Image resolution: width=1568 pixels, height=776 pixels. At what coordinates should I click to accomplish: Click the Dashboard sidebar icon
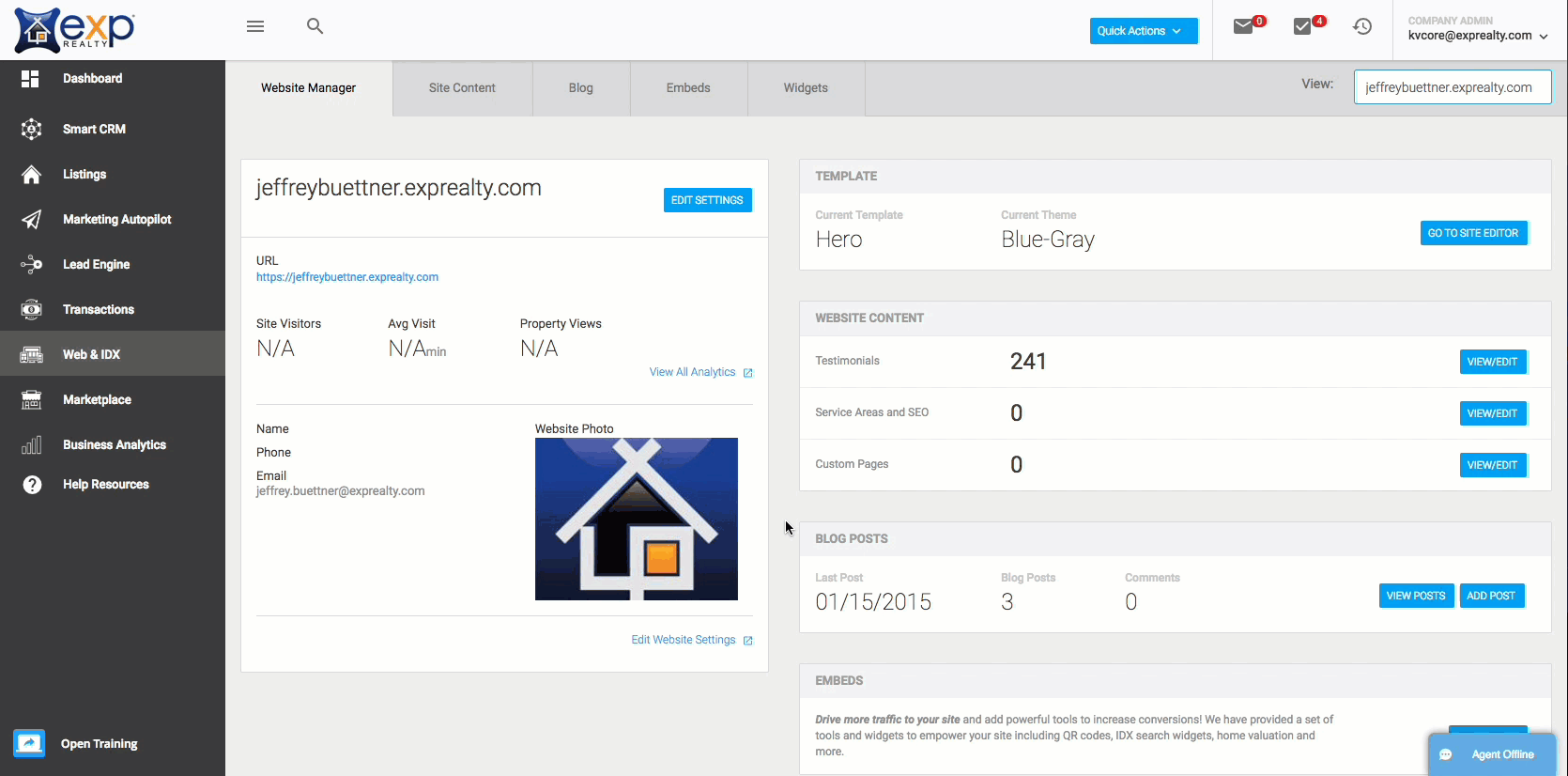pyautogui.click(x=30, y=79)
